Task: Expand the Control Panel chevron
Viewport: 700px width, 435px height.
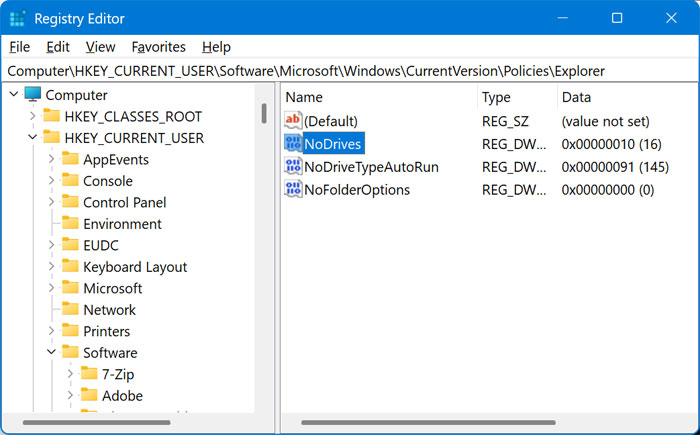Action: [x=51, y=202]
